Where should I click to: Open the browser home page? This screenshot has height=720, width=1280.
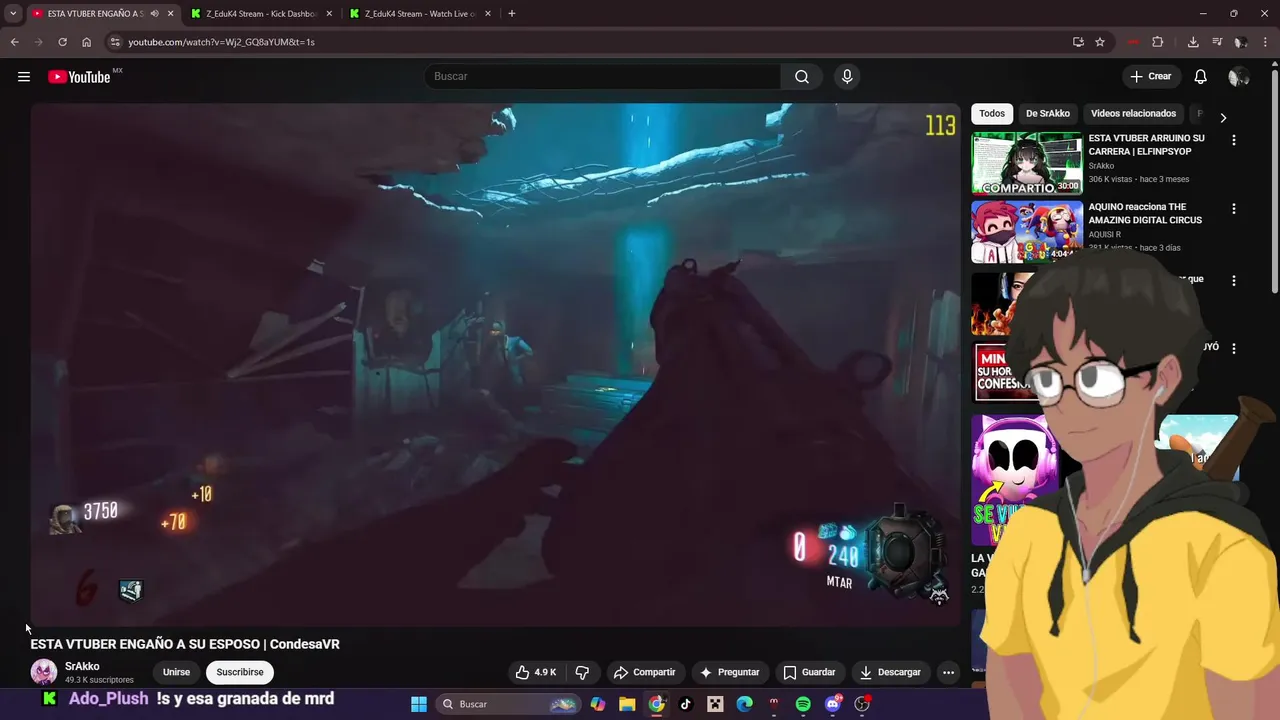(x=87, y=42)
